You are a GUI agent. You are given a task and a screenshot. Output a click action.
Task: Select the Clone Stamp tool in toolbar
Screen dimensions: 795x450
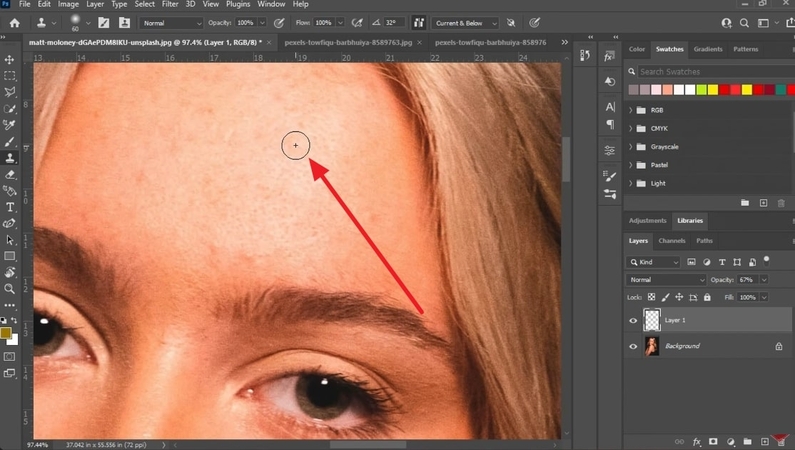(10, 158)
